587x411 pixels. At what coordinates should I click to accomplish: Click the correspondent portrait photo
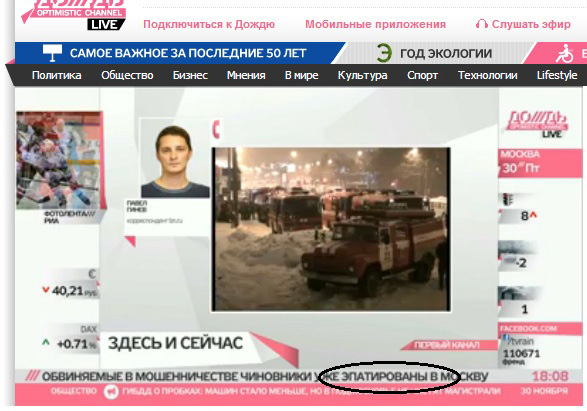175,159
